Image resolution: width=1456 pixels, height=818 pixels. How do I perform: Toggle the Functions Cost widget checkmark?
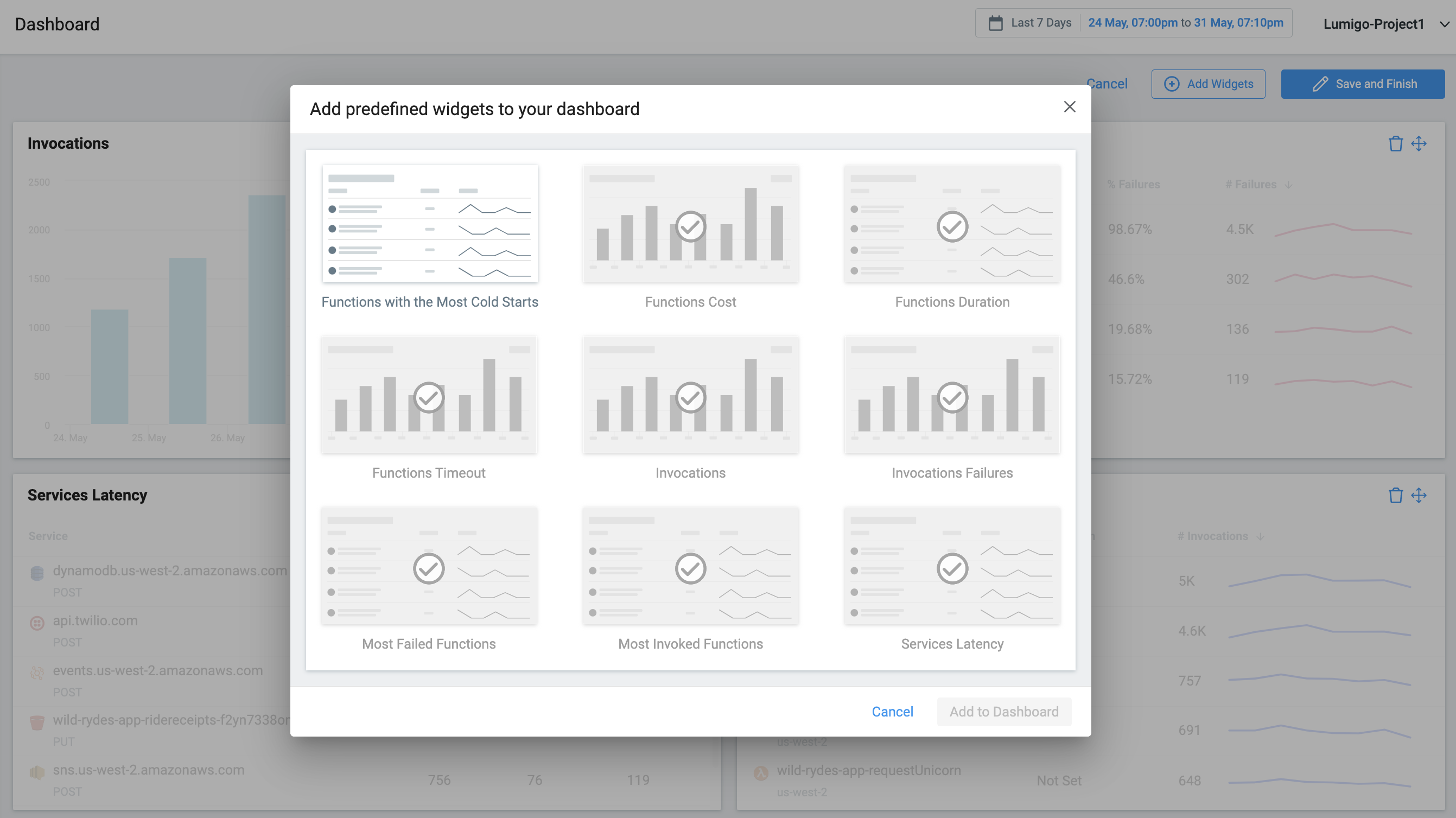(690, 227)
